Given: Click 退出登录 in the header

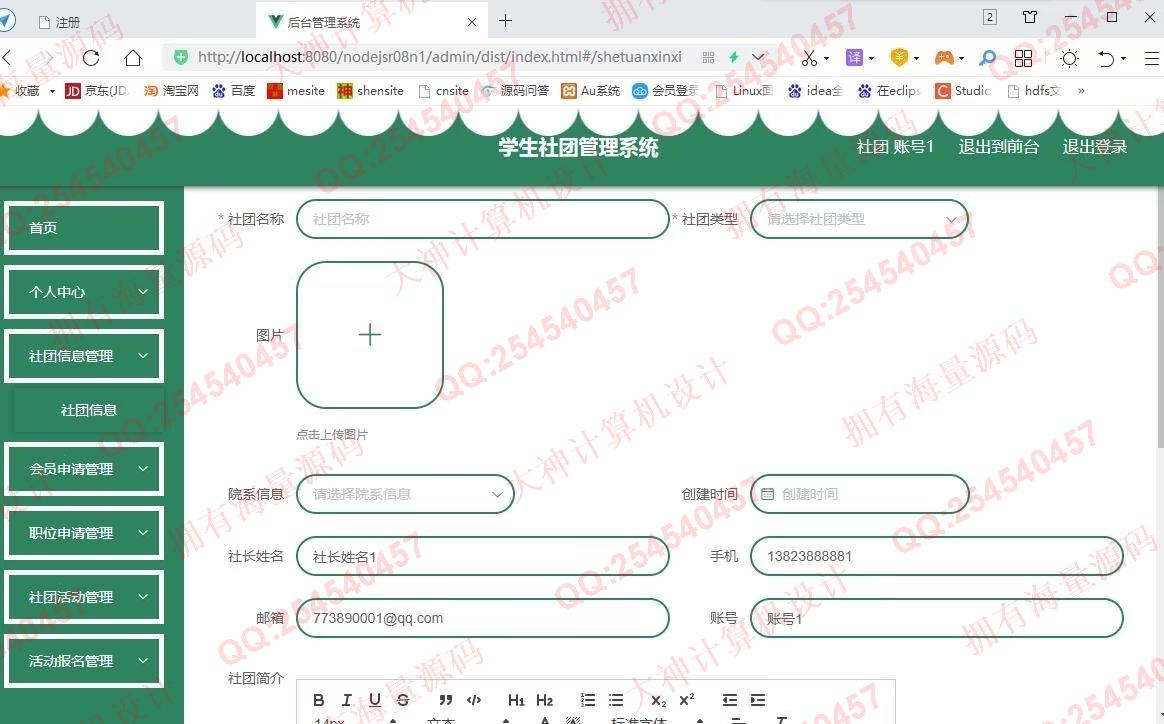Looking at the screenshot, I should tap(1094, 147).
